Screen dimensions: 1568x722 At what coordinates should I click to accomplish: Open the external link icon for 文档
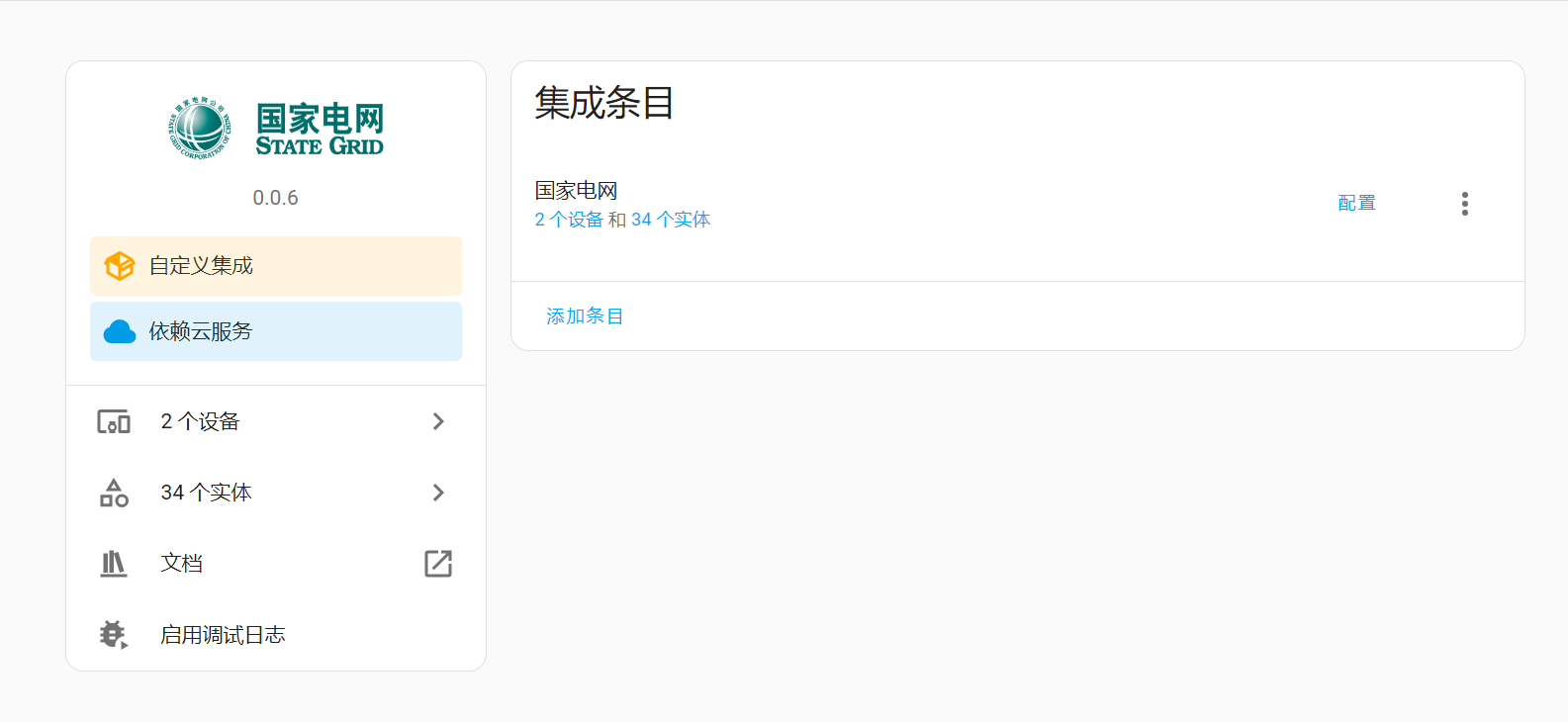438,564
